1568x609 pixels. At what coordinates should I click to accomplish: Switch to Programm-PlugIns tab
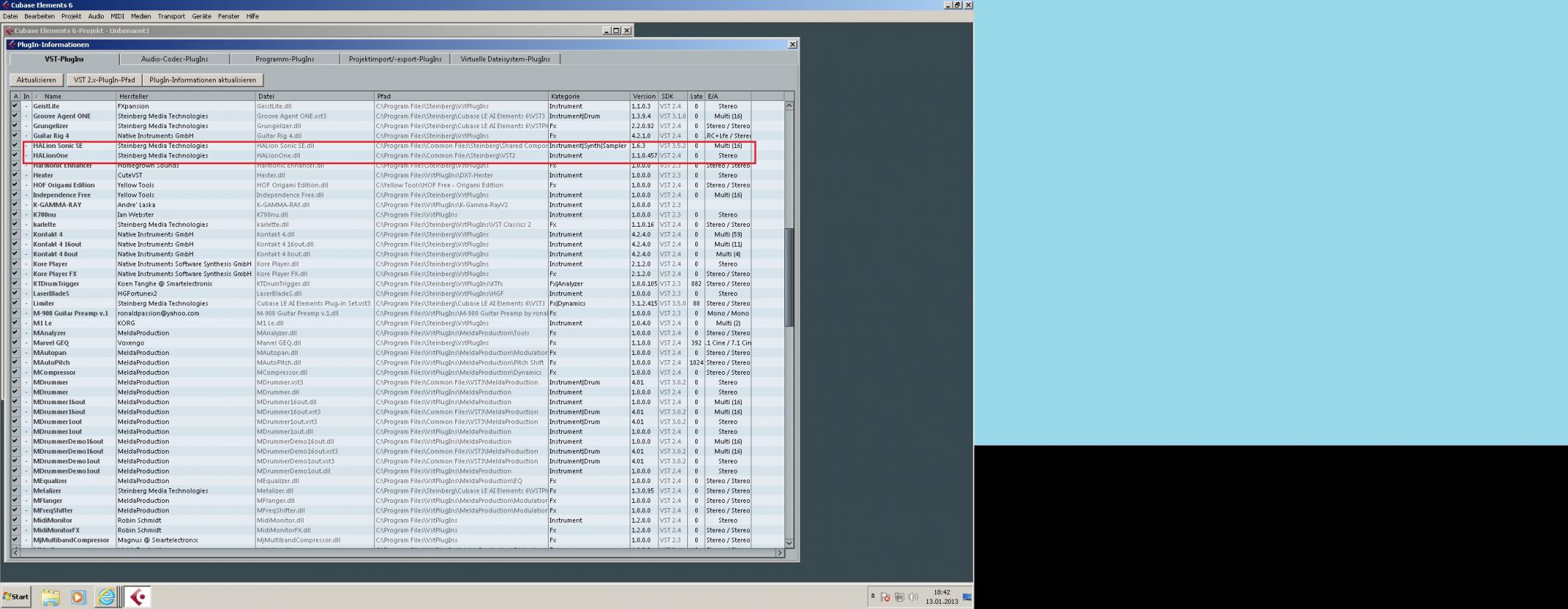[284, 59]
